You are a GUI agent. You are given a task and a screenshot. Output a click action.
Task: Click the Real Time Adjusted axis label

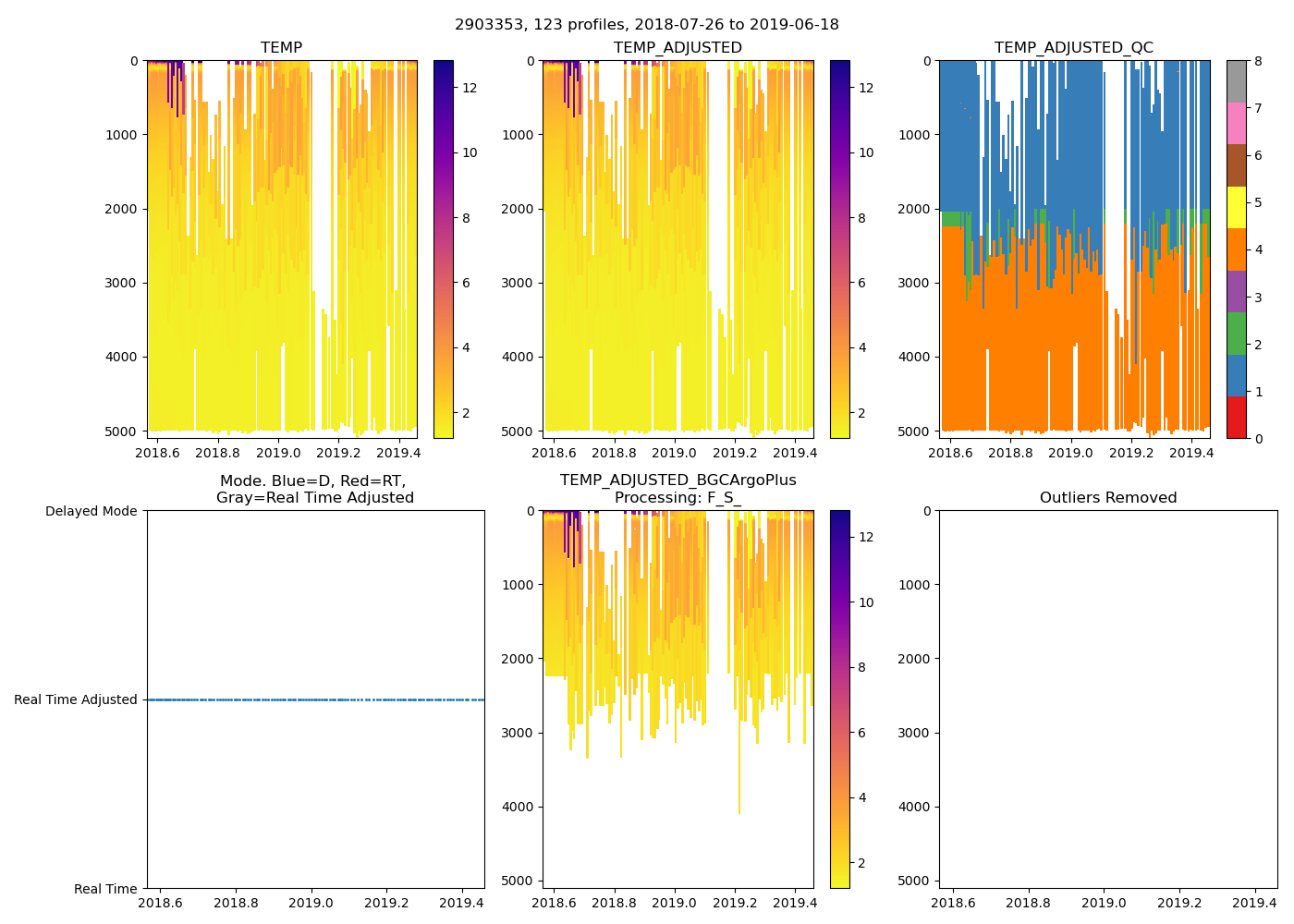(x=76, y=699)
